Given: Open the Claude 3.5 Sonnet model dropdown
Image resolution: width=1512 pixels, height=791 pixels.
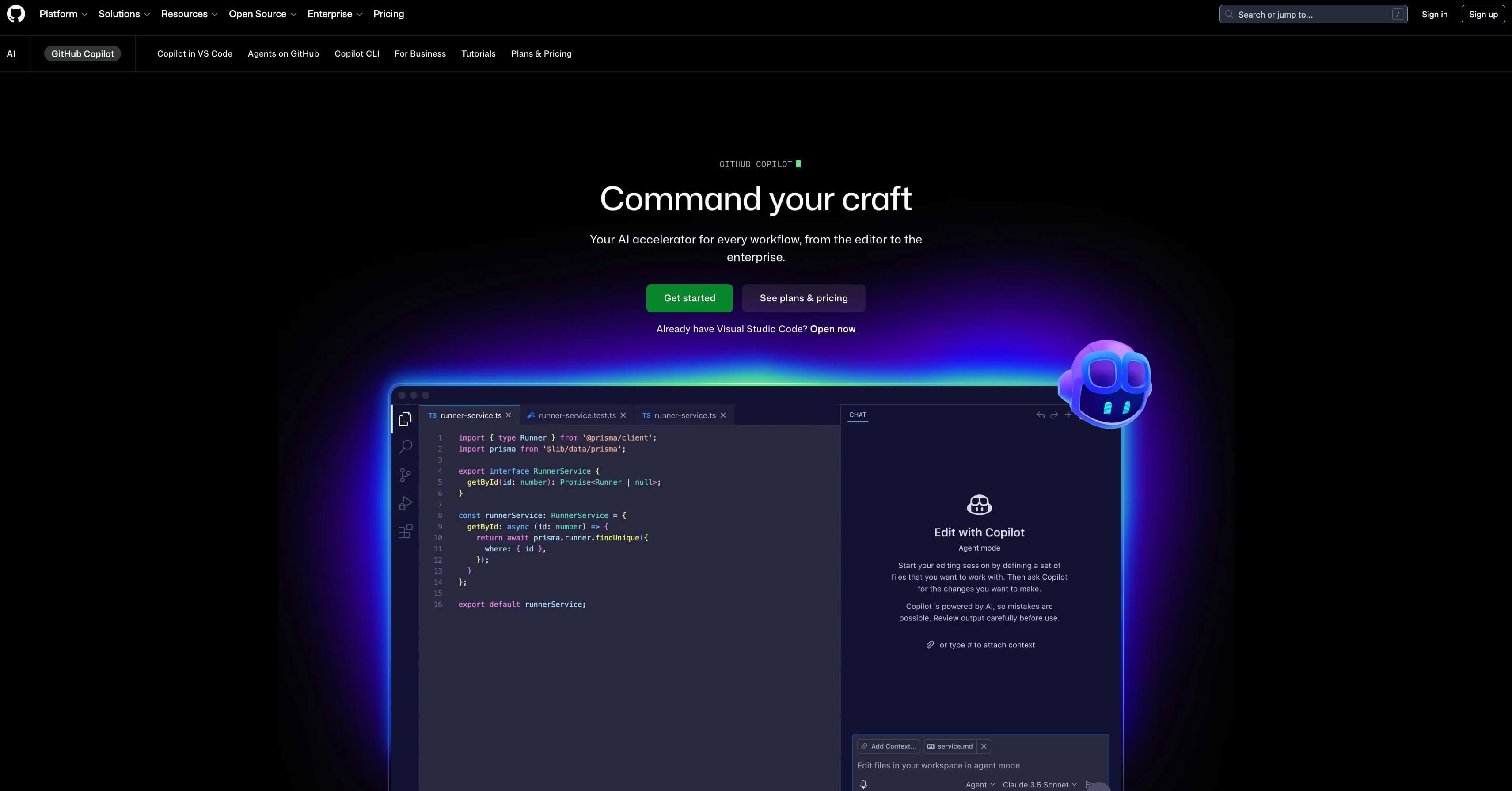Looking at the screenshot, I should click(1040, 784).
